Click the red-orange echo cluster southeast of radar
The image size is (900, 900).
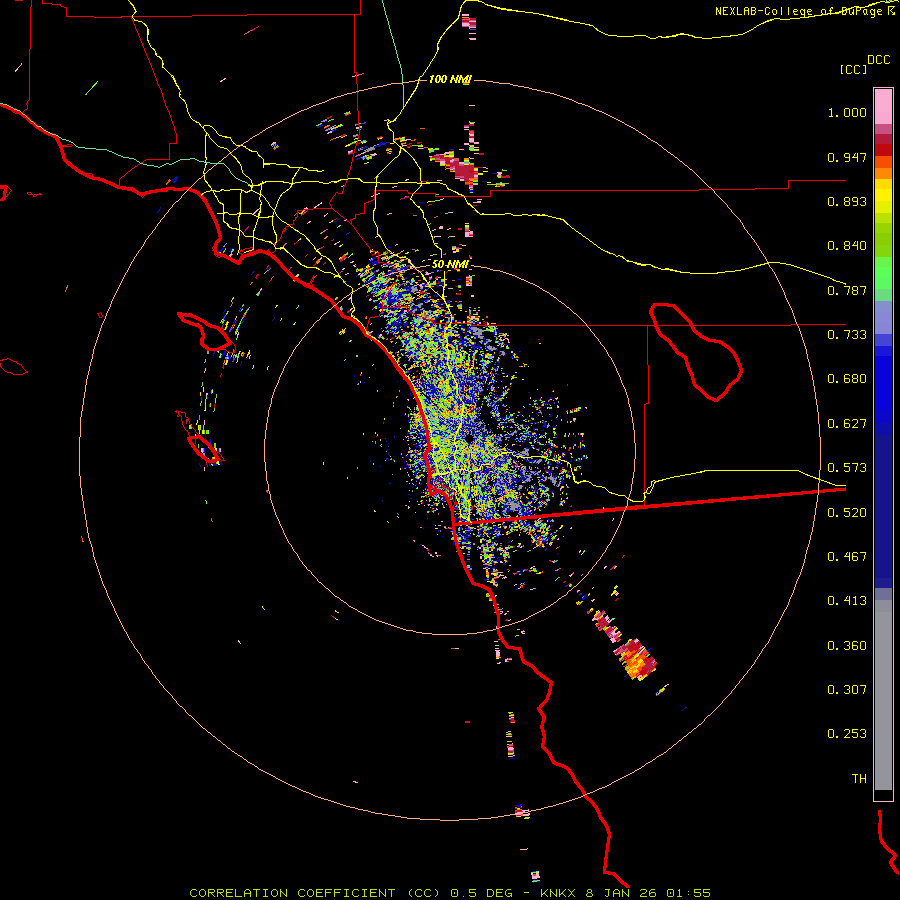tap(635, 659)
